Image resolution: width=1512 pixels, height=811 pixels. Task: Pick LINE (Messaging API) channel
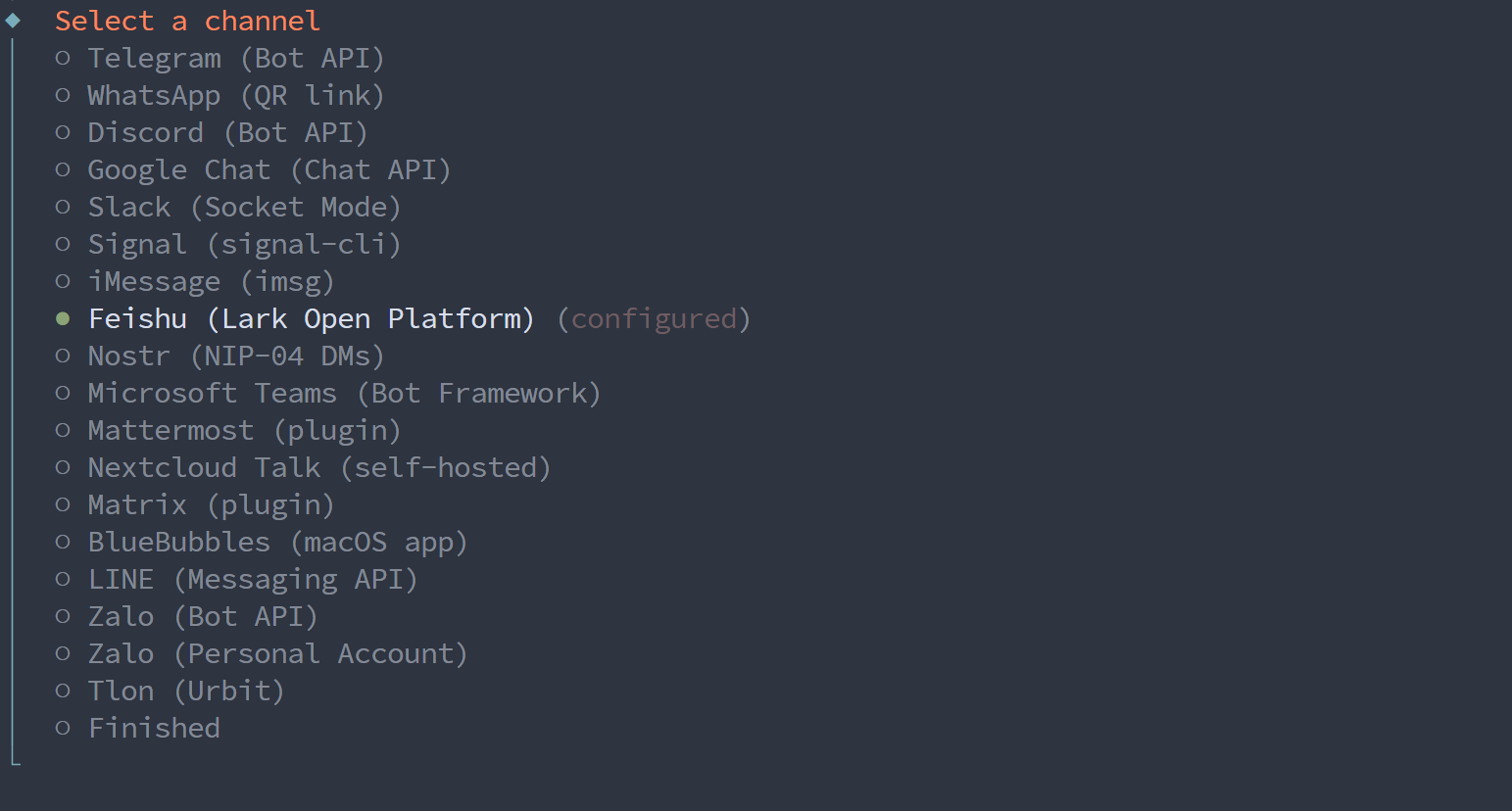tap(252, 580)
